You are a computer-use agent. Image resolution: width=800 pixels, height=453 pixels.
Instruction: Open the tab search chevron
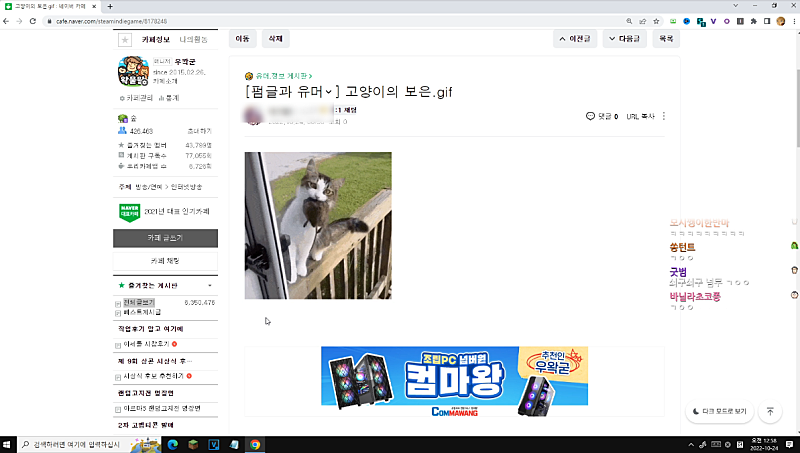pos(735,6)
